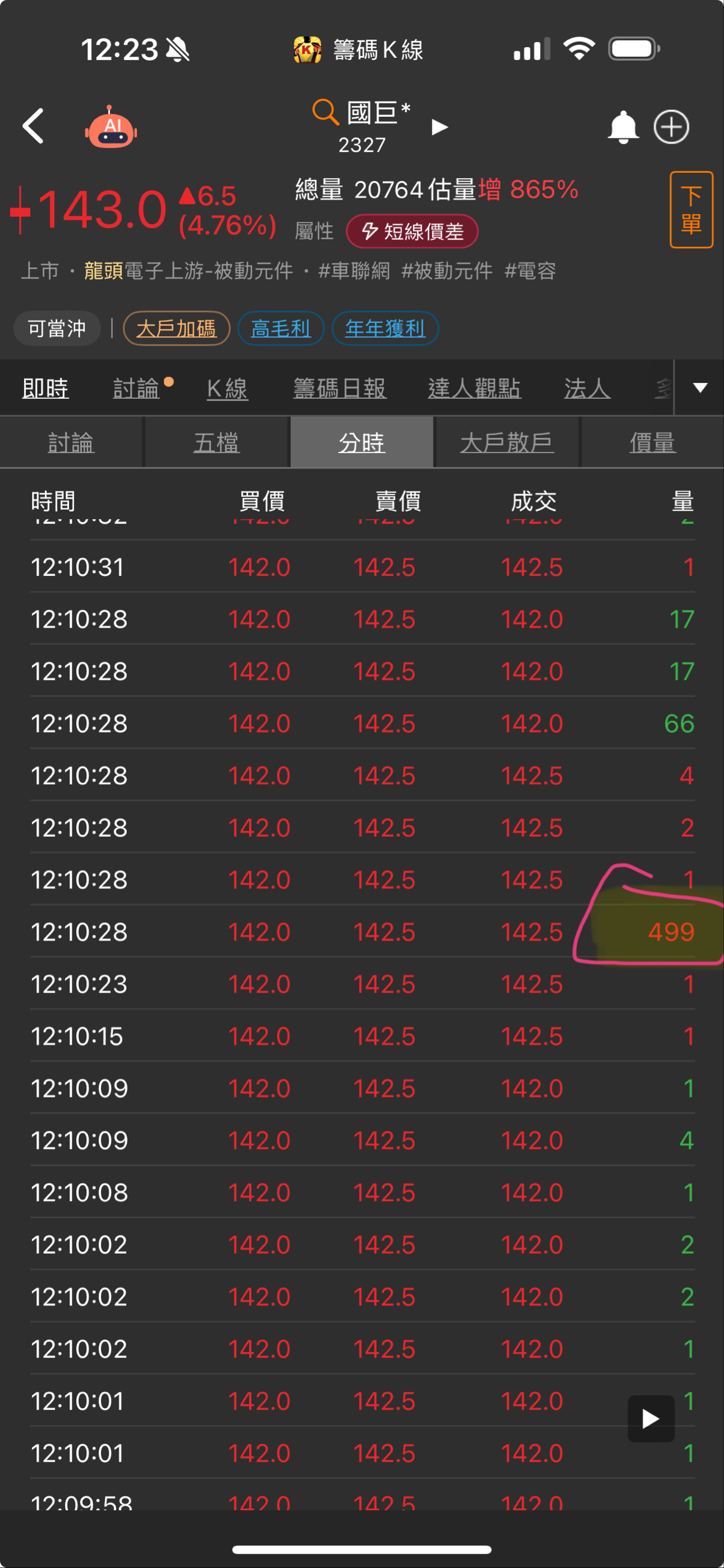
Task: Open the AI robot assistant
Action: coord(111,127)
